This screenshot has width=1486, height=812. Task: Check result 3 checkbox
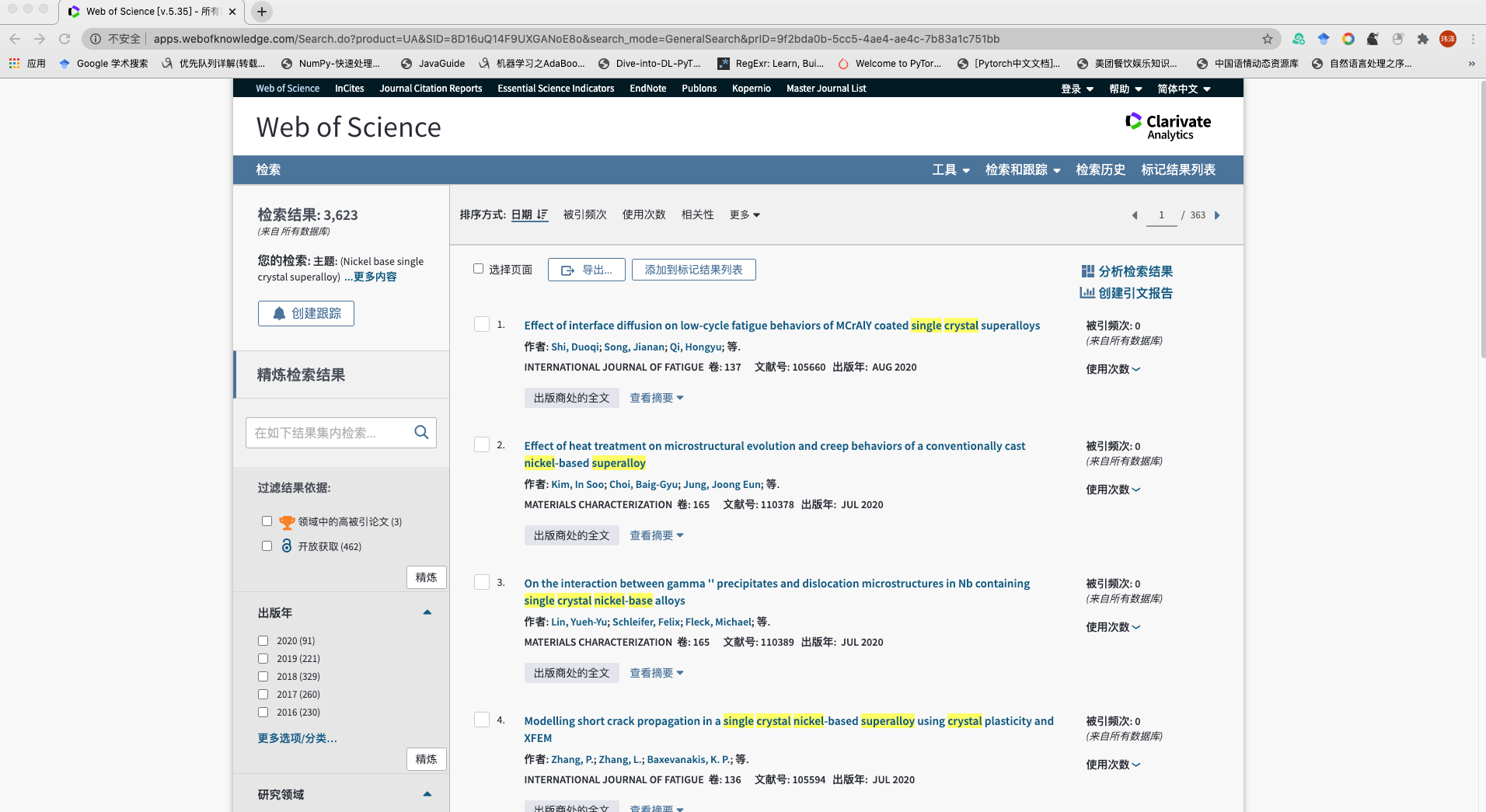click(x=482, y=582)
